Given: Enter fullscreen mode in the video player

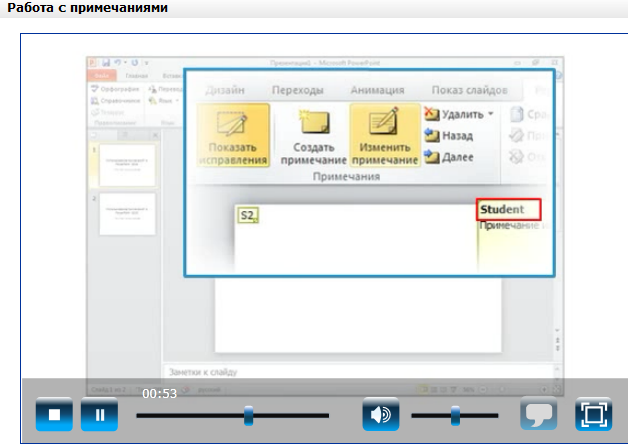Looking at the screenshot, I should pos(594,414).
